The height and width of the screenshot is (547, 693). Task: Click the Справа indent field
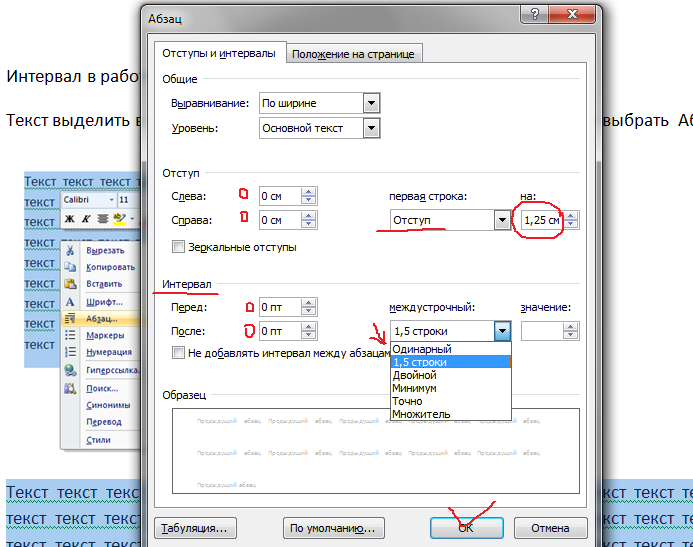(x=280, y=220)
